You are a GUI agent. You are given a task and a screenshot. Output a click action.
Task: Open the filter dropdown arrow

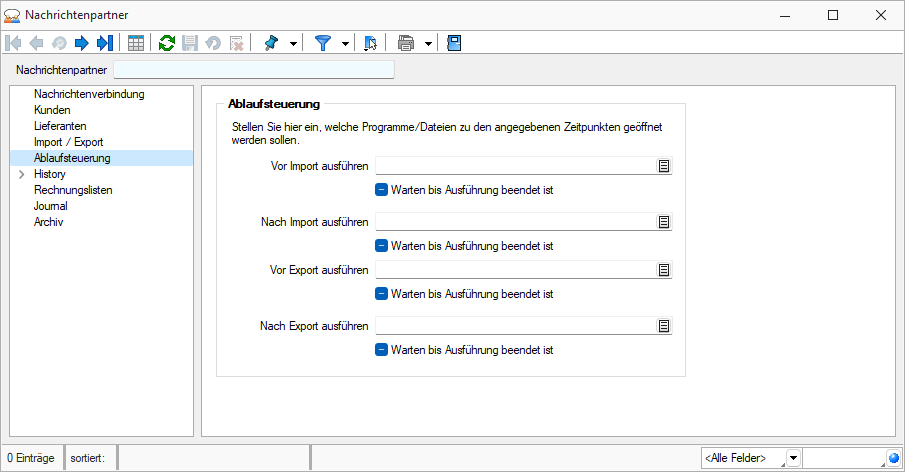click(x=345, y=44)
